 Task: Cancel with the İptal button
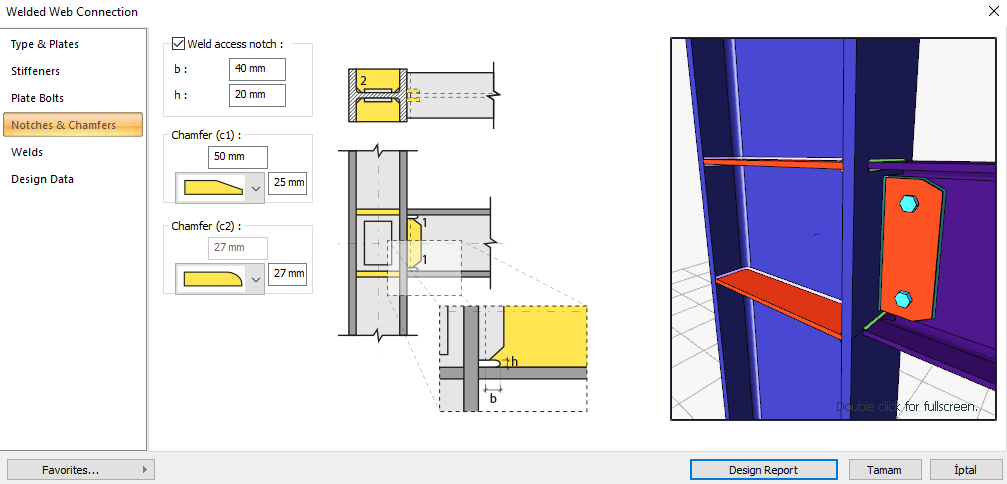click(x=965, y=470)
